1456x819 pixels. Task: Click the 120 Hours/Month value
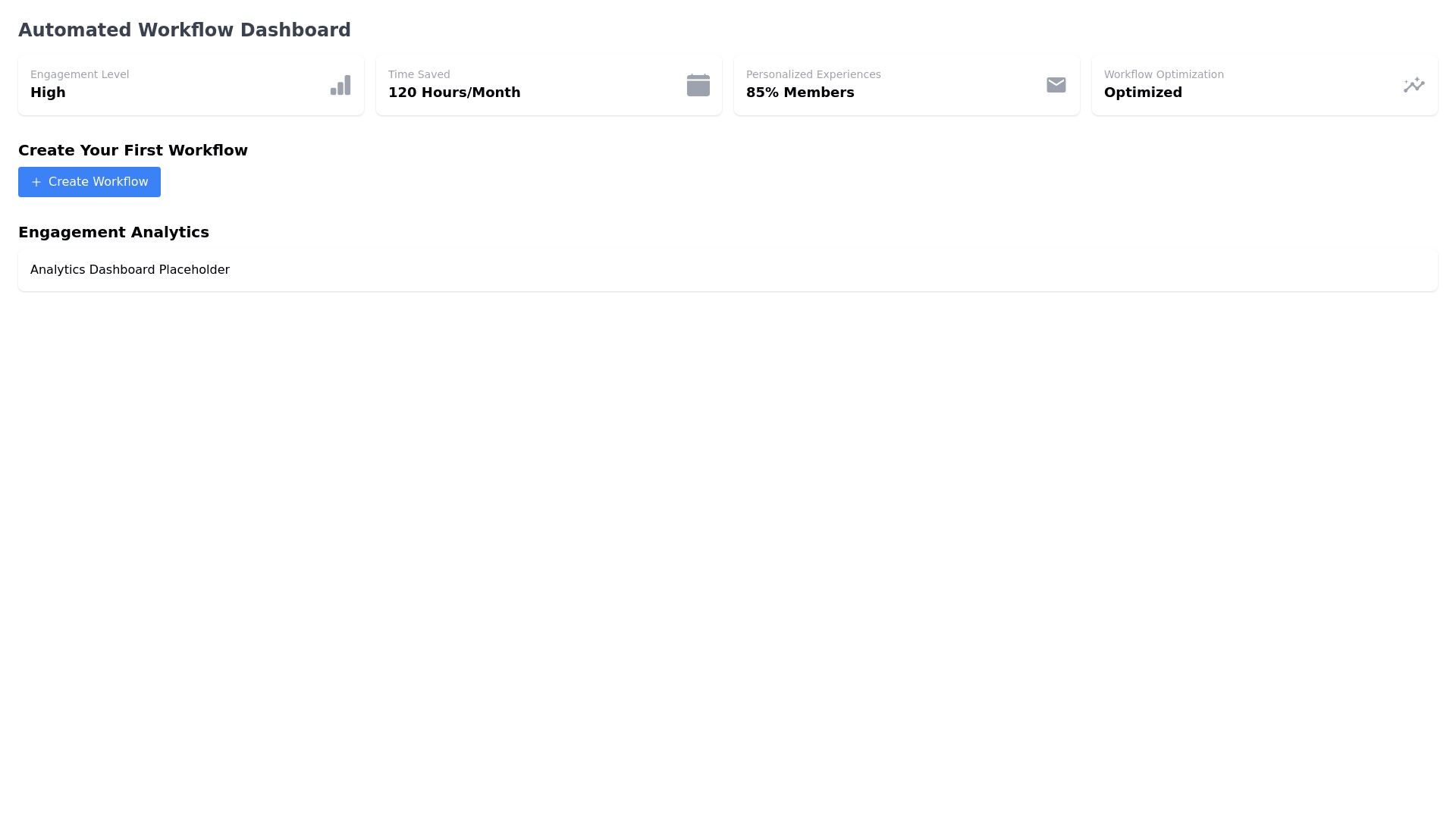pyautogui.click(x=454, y=93)
